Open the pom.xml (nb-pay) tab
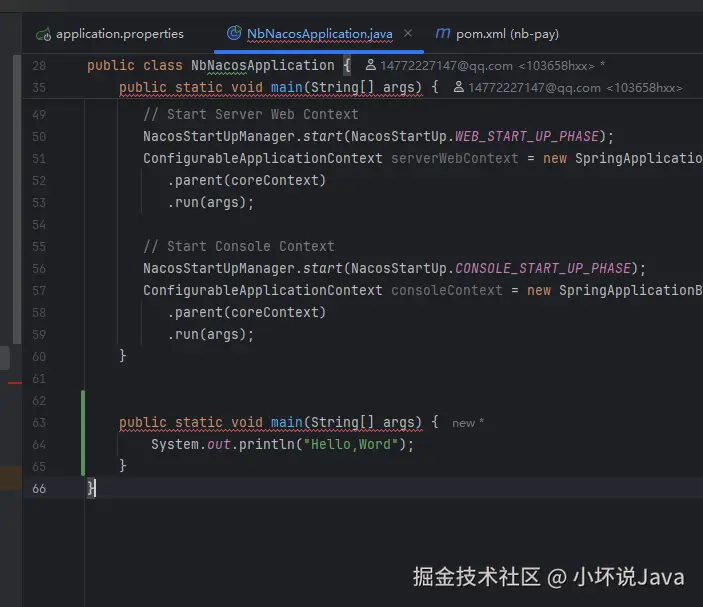 [x=497, y=34]
